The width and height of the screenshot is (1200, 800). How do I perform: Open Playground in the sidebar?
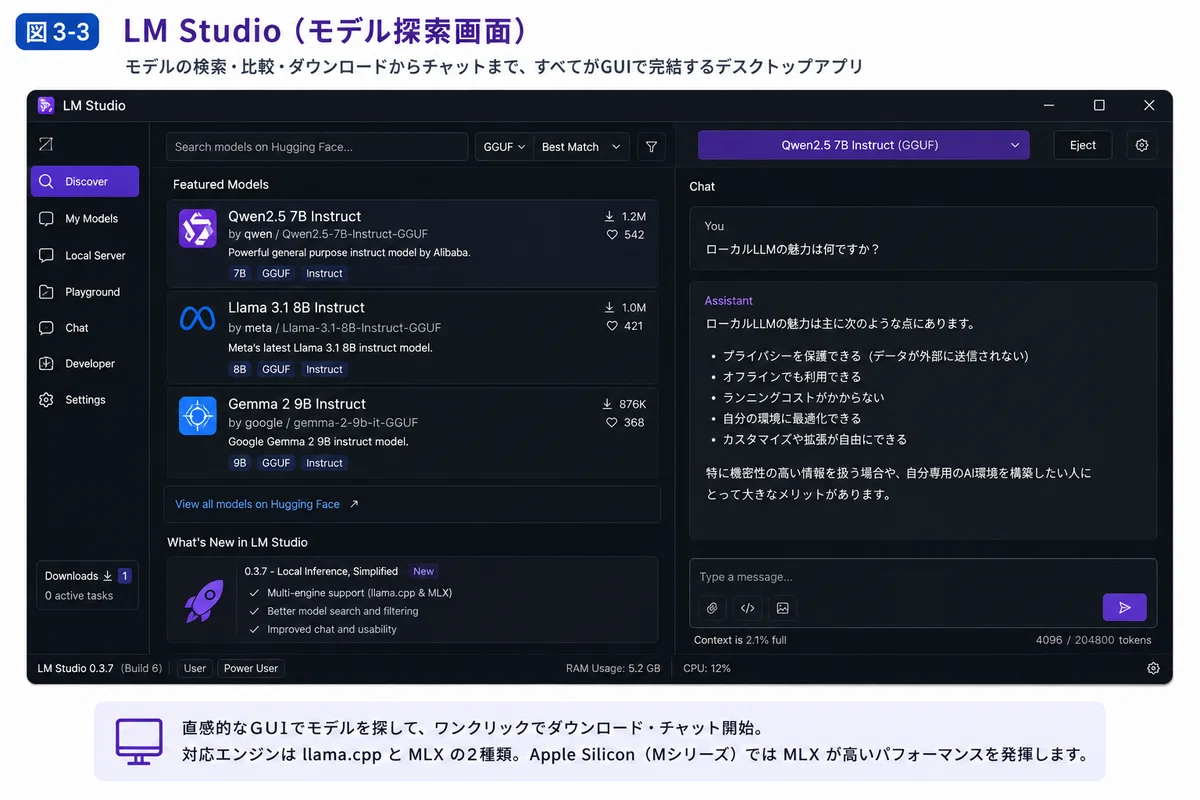(x=85, y=292)
